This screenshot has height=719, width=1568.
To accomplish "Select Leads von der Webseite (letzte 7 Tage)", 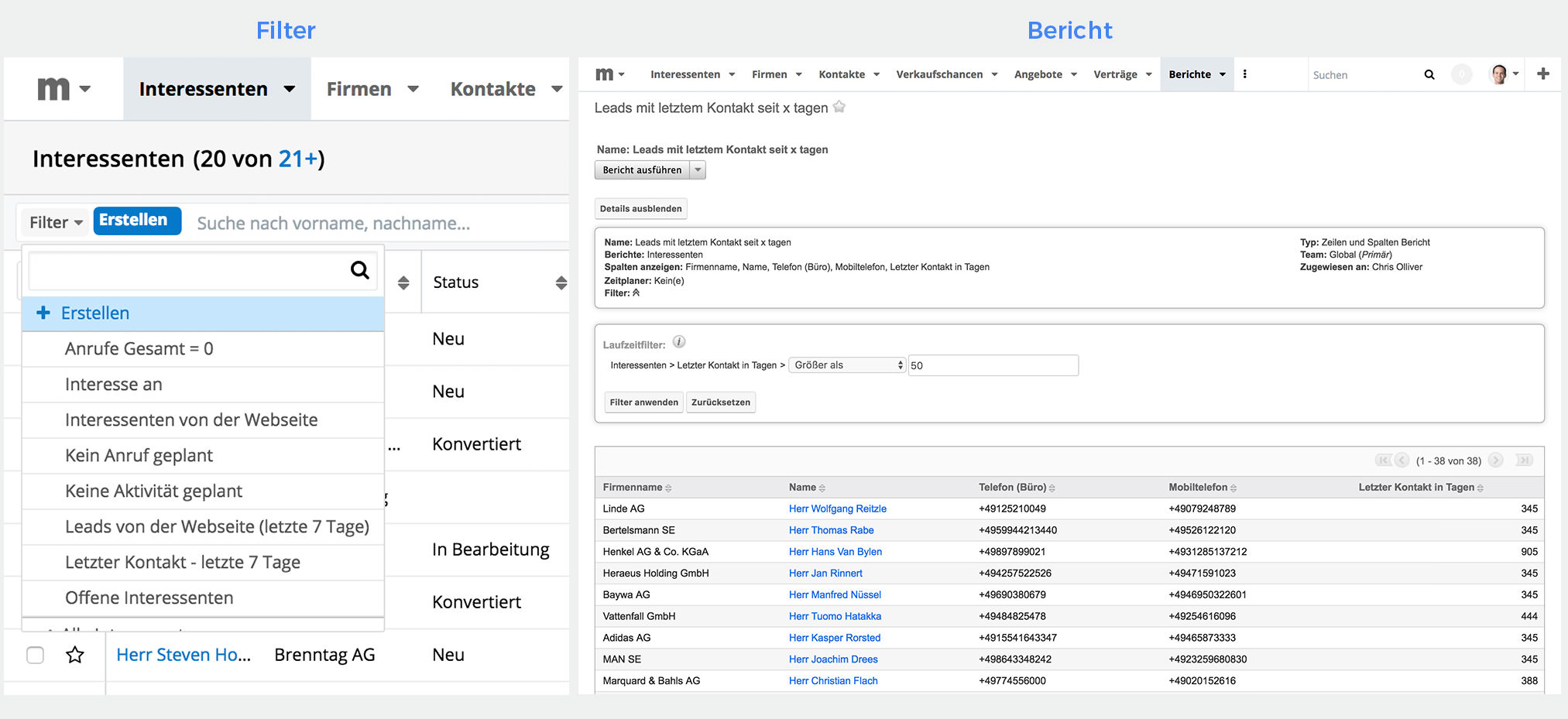I will 203,527.
